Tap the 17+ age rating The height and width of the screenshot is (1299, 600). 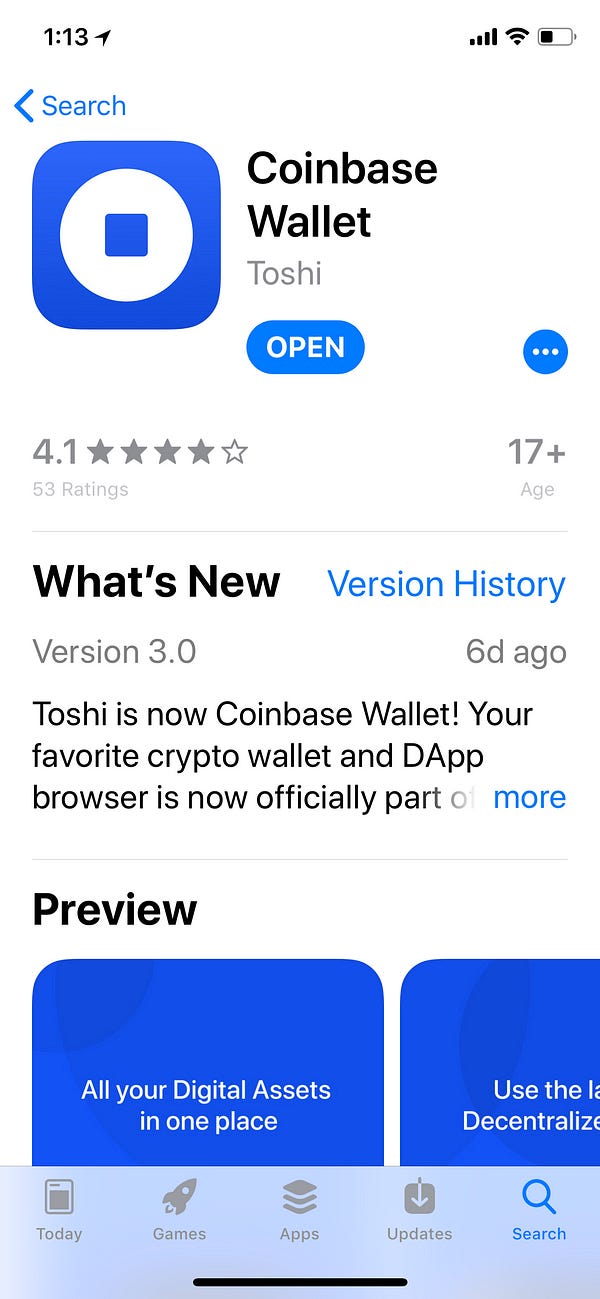tap(537, 452)
